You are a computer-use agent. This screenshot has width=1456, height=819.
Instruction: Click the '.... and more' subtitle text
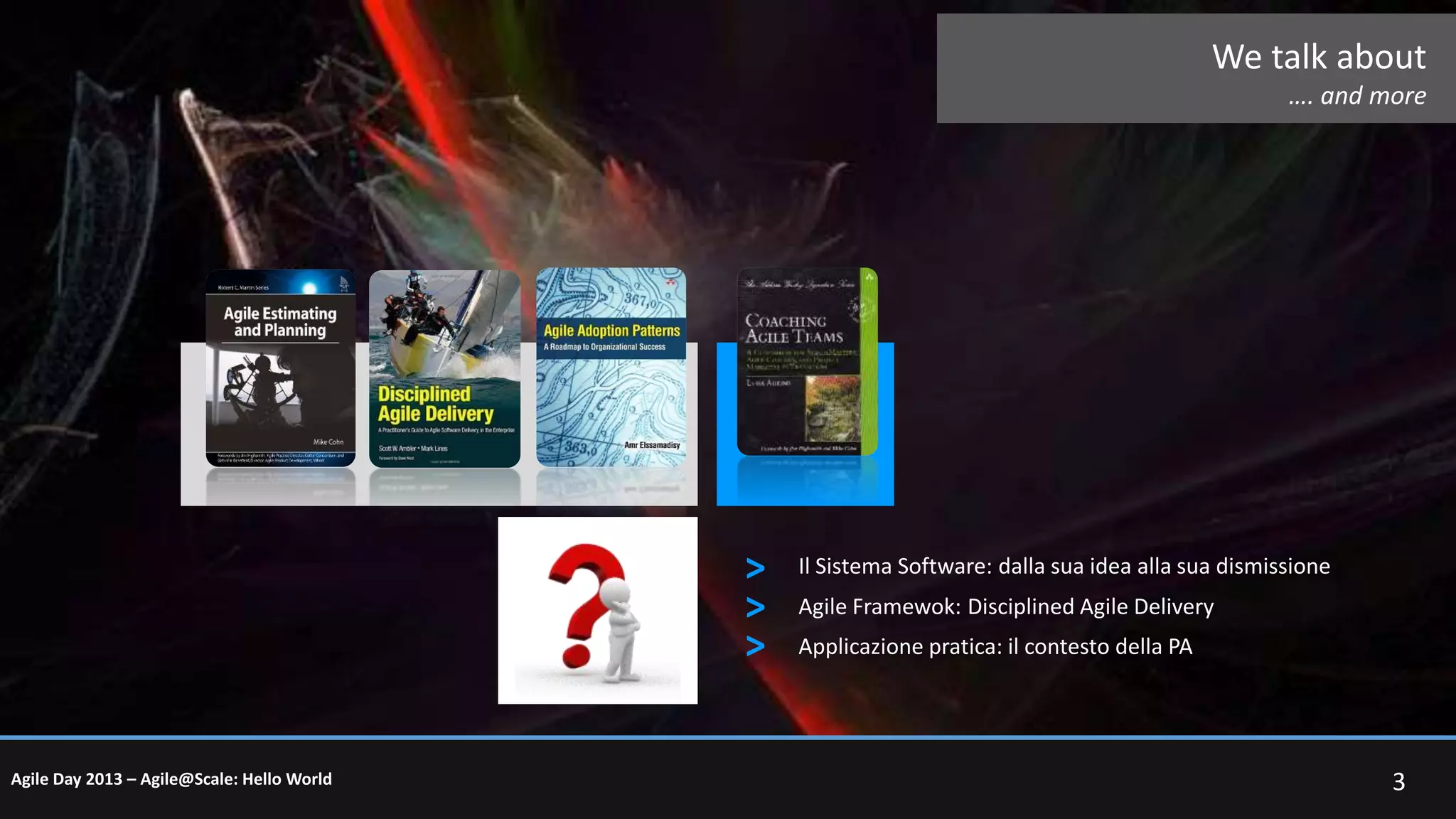[x=1356, y=95]
